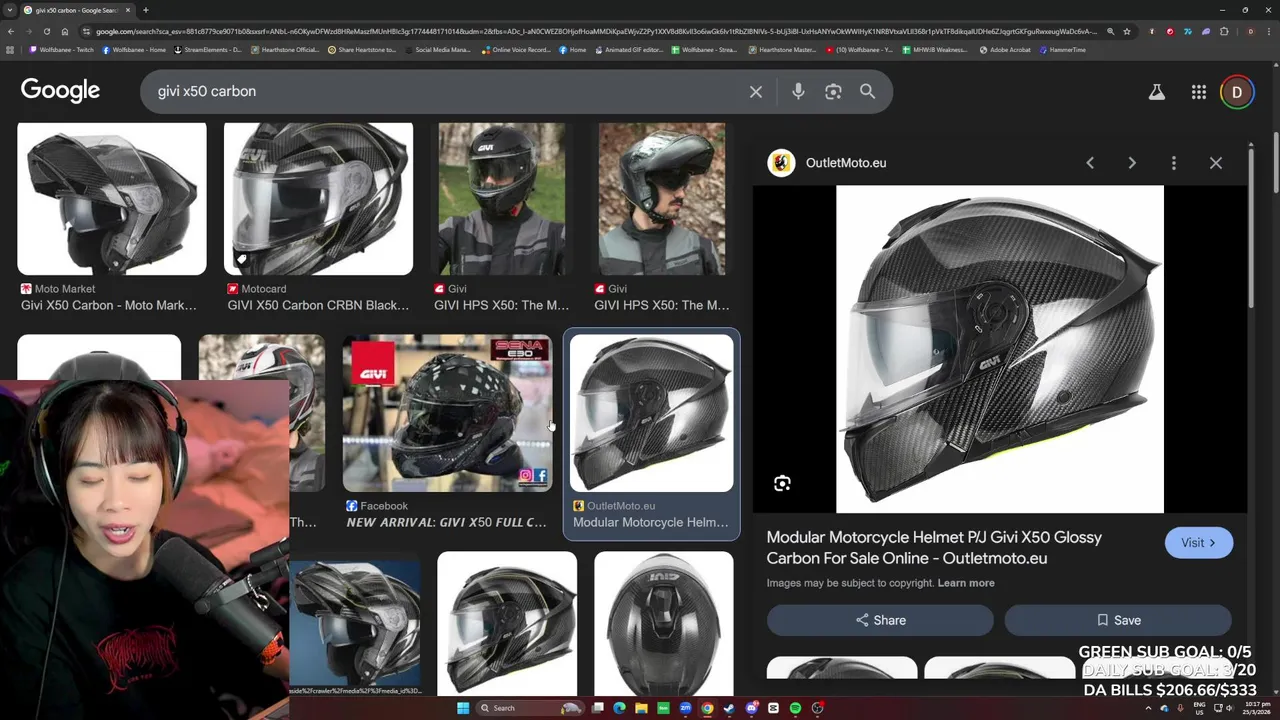Image resolution: width=1280 pixels, height=720 pixels.
Task: Search inside preview image with Lens icon
Action: 782,484
